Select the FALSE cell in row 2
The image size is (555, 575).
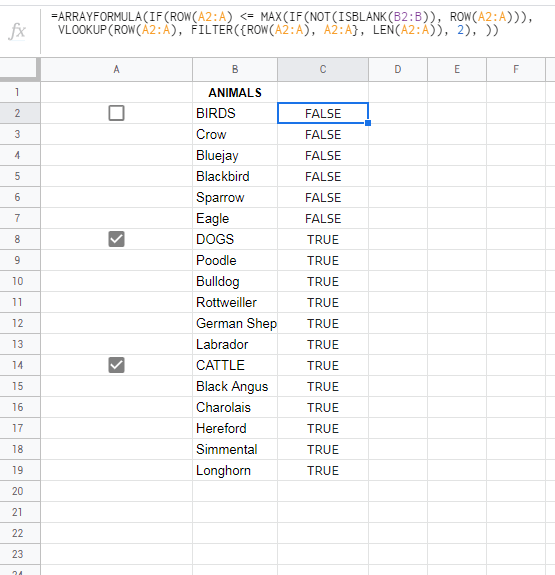(x=323, y=113)
